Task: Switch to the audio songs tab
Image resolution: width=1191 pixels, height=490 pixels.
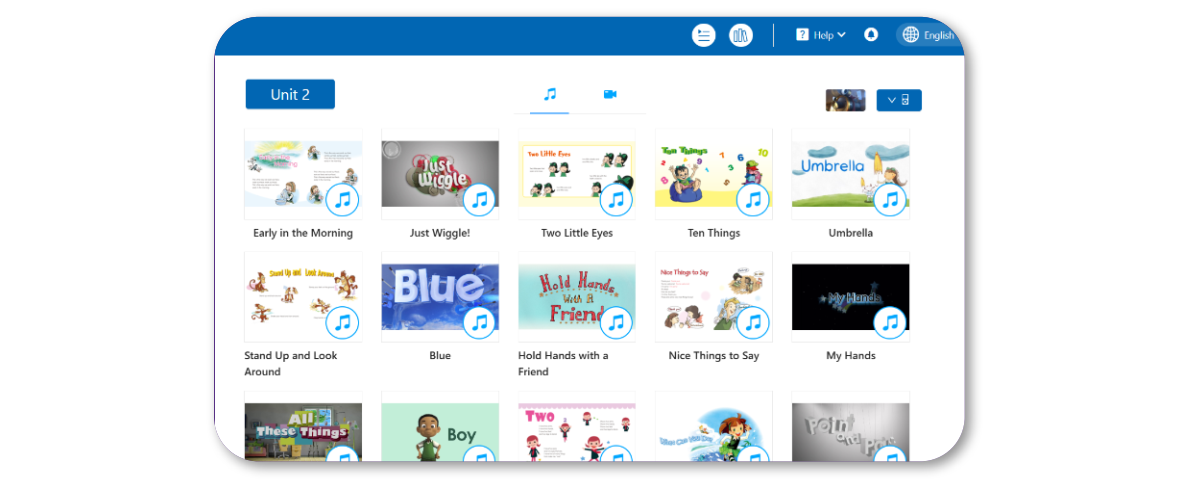Action: pos(549,94)
